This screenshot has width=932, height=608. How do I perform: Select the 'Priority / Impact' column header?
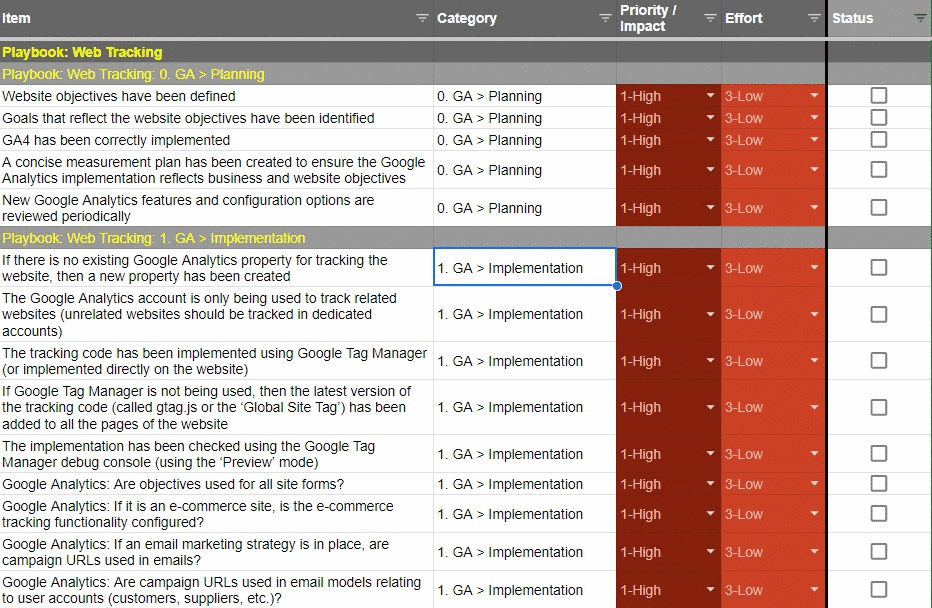click(669, 18)
